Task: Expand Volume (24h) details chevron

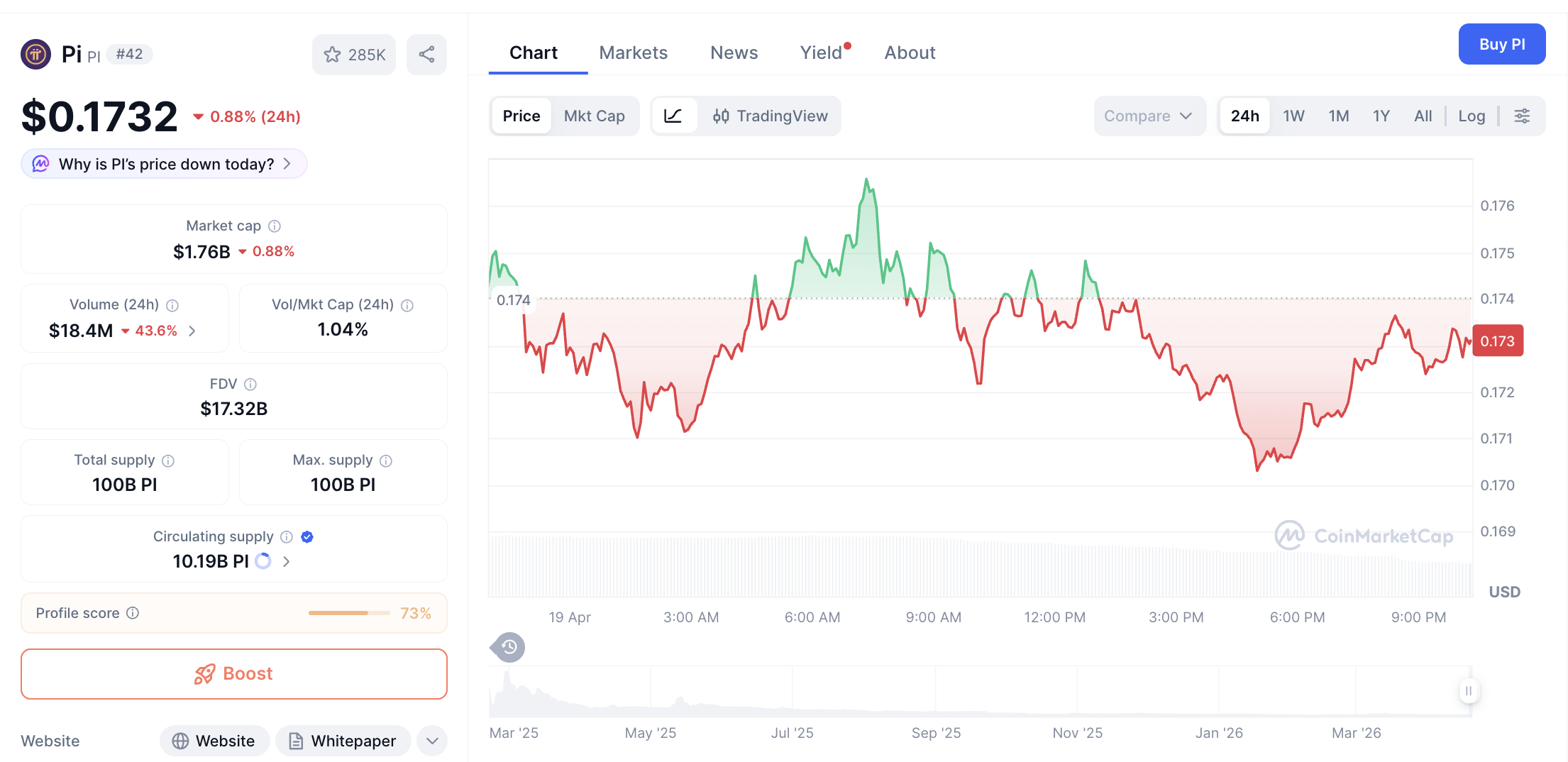Action: [x=192, y=331]
